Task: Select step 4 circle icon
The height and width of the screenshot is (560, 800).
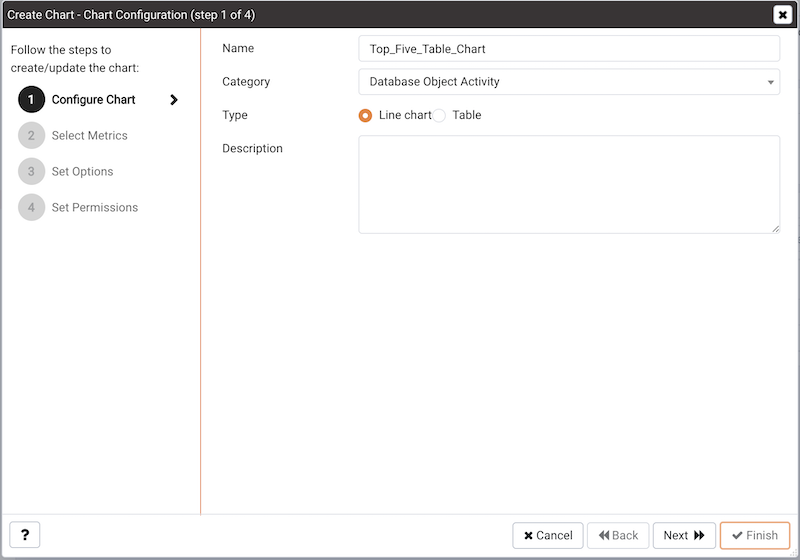Action: pyautogui.click(x=32, y=207)
